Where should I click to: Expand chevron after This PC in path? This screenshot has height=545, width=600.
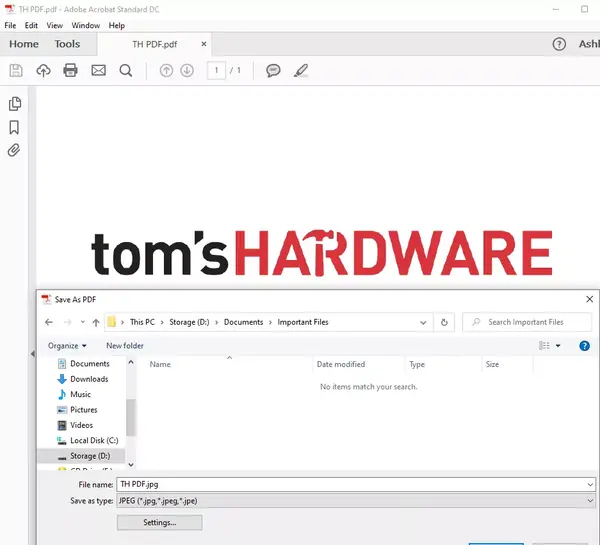pos(162,322)
